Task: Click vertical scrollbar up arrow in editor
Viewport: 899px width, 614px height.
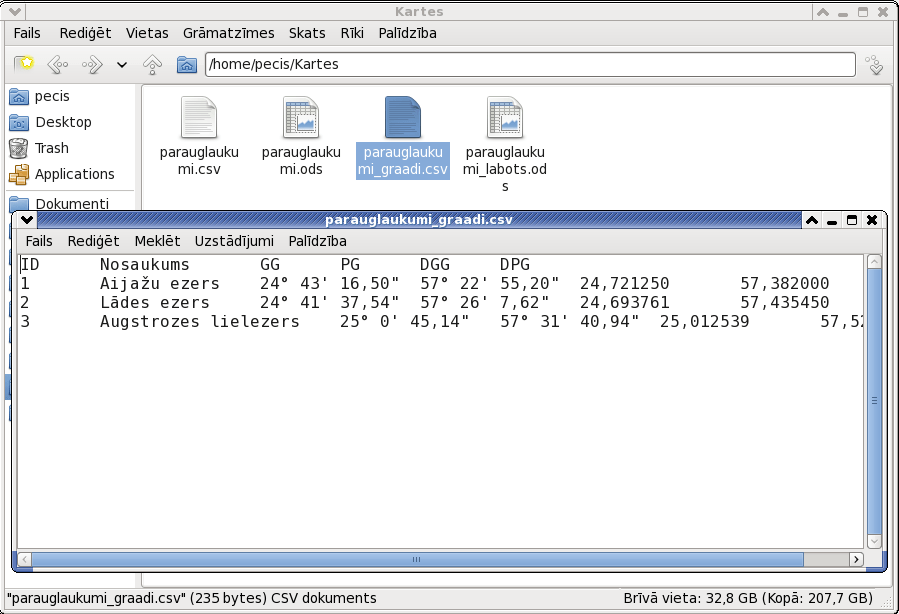Action: pos(874,262)
